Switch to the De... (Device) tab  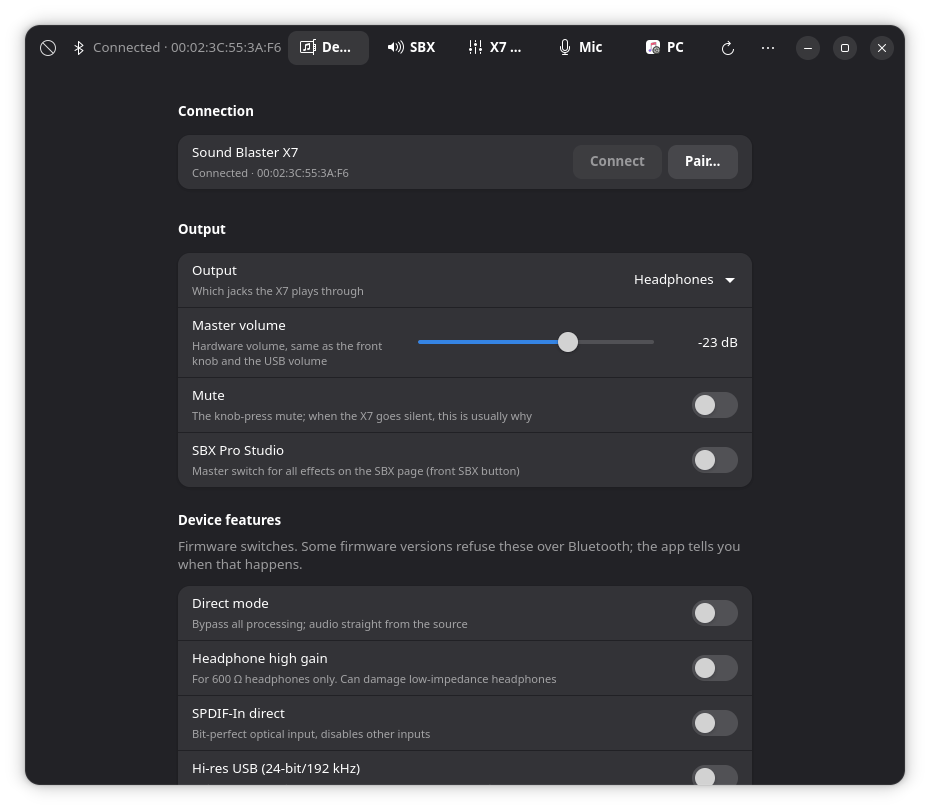(329, 48)
